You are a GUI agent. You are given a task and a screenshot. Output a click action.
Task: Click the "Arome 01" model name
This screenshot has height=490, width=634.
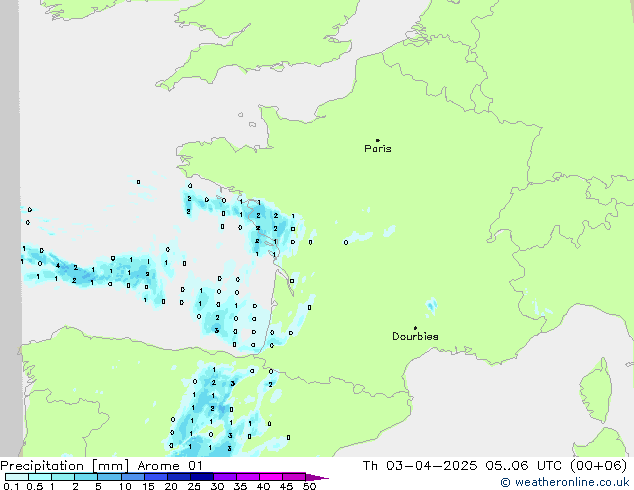[x=170, y=466]
